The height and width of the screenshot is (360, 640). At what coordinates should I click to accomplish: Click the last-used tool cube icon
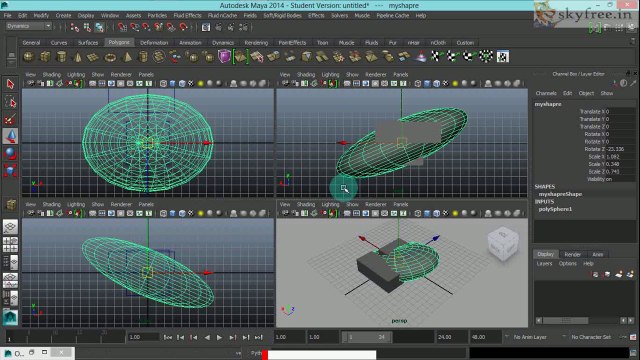coord(10,204)
